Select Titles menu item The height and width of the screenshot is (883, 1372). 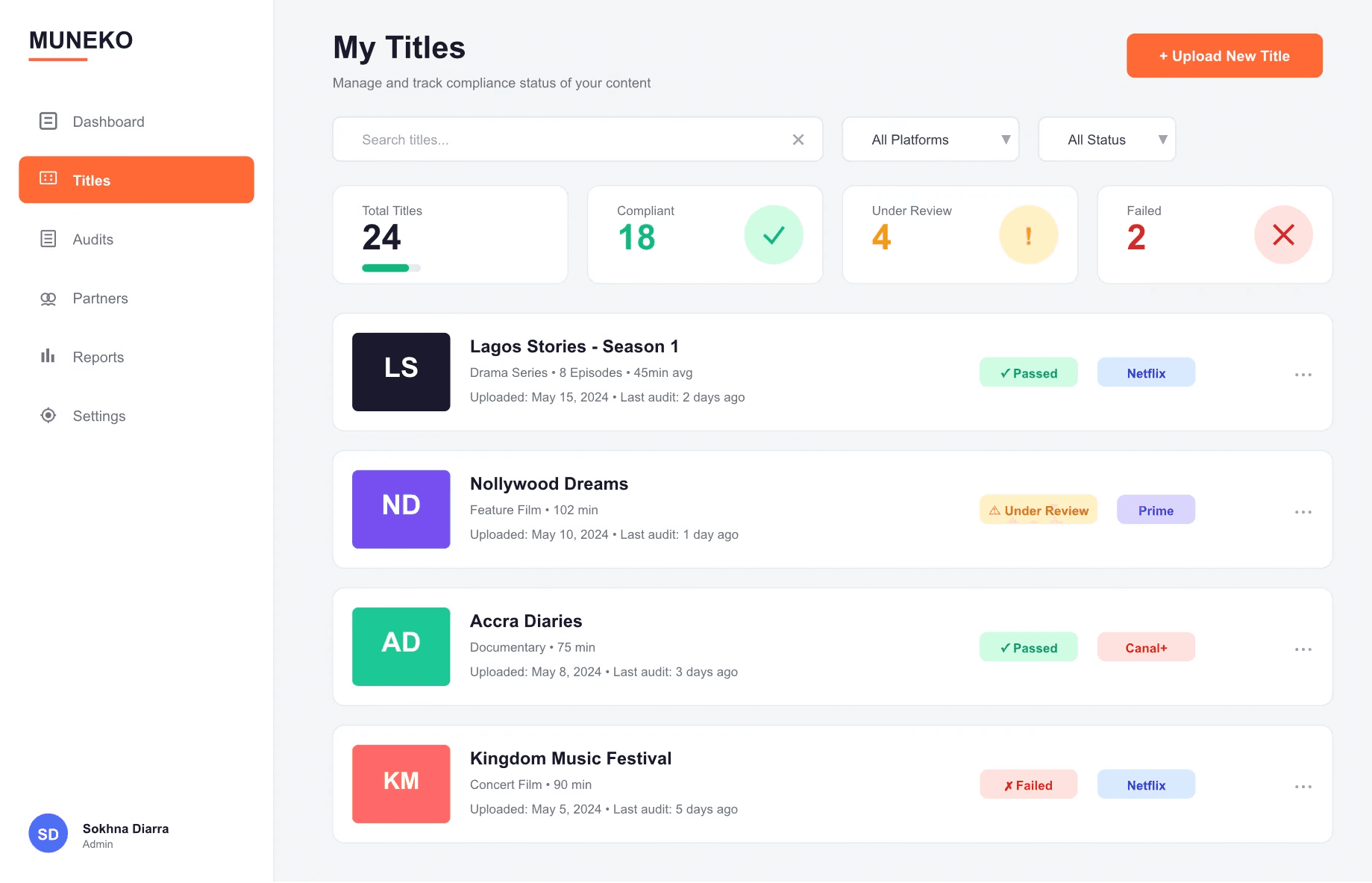point(137,180)
